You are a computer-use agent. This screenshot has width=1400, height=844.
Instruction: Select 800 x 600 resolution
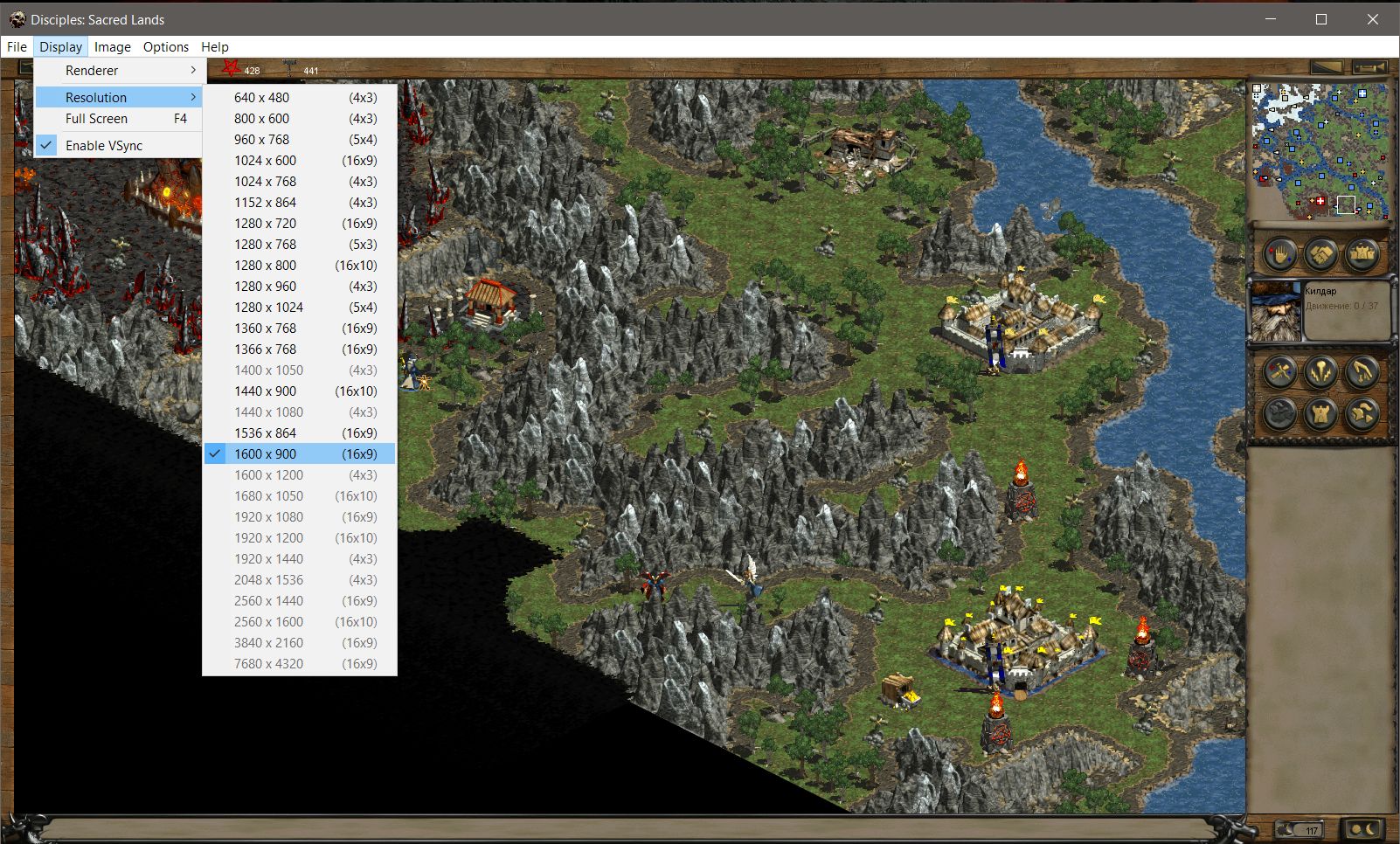coord(300,119)
